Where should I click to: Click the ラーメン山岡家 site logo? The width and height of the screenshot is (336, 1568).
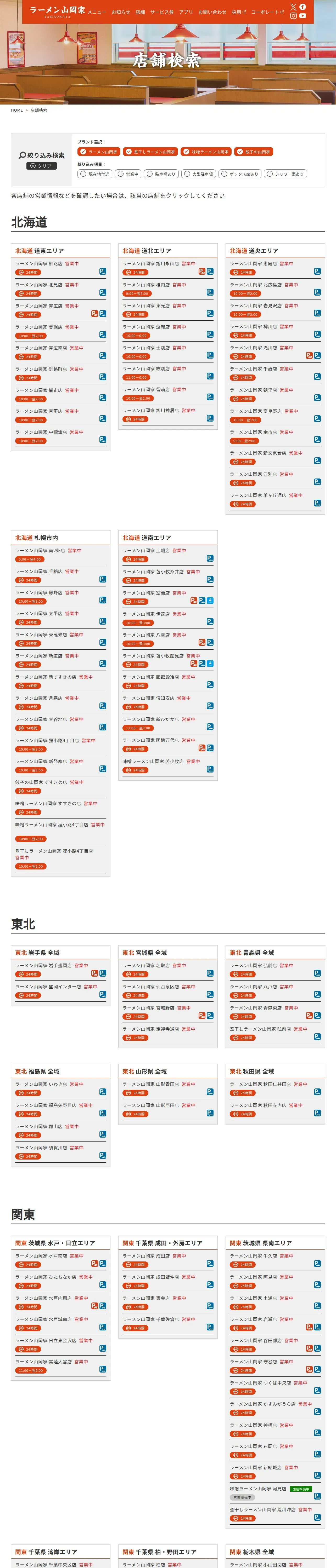tap(57, 11)
